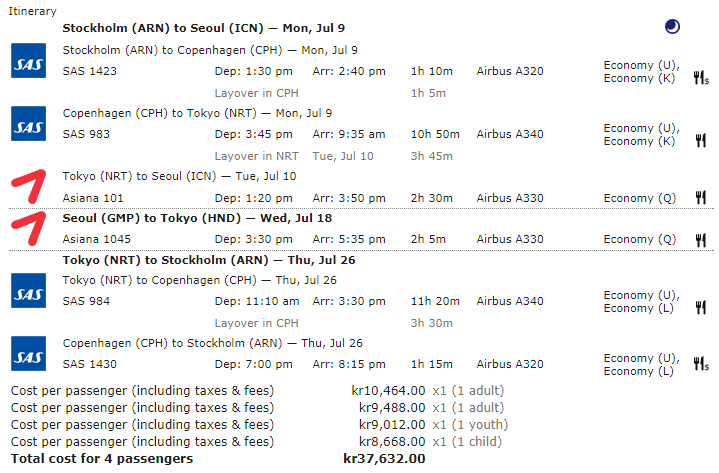Screen dimensions: 719x473
Task: Click the meal icon for Asiana 101
Action: 700,197
